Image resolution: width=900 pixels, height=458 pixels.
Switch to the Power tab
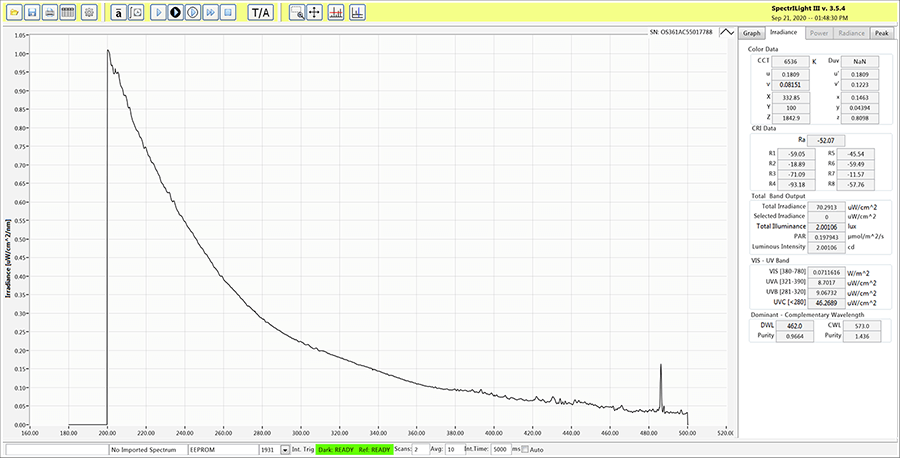(x=818, y=33)
